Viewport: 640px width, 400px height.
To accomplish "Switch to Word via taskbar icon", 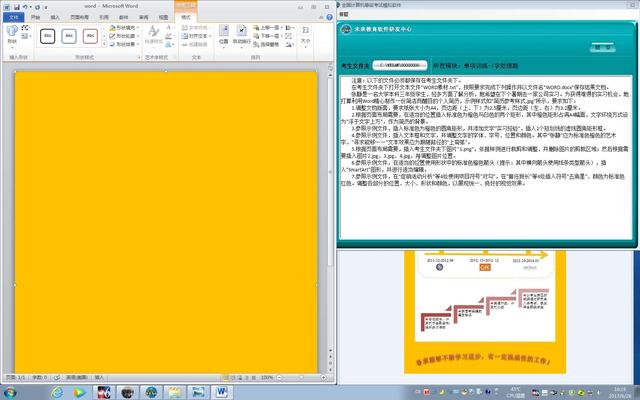I will tap(222, 393).
